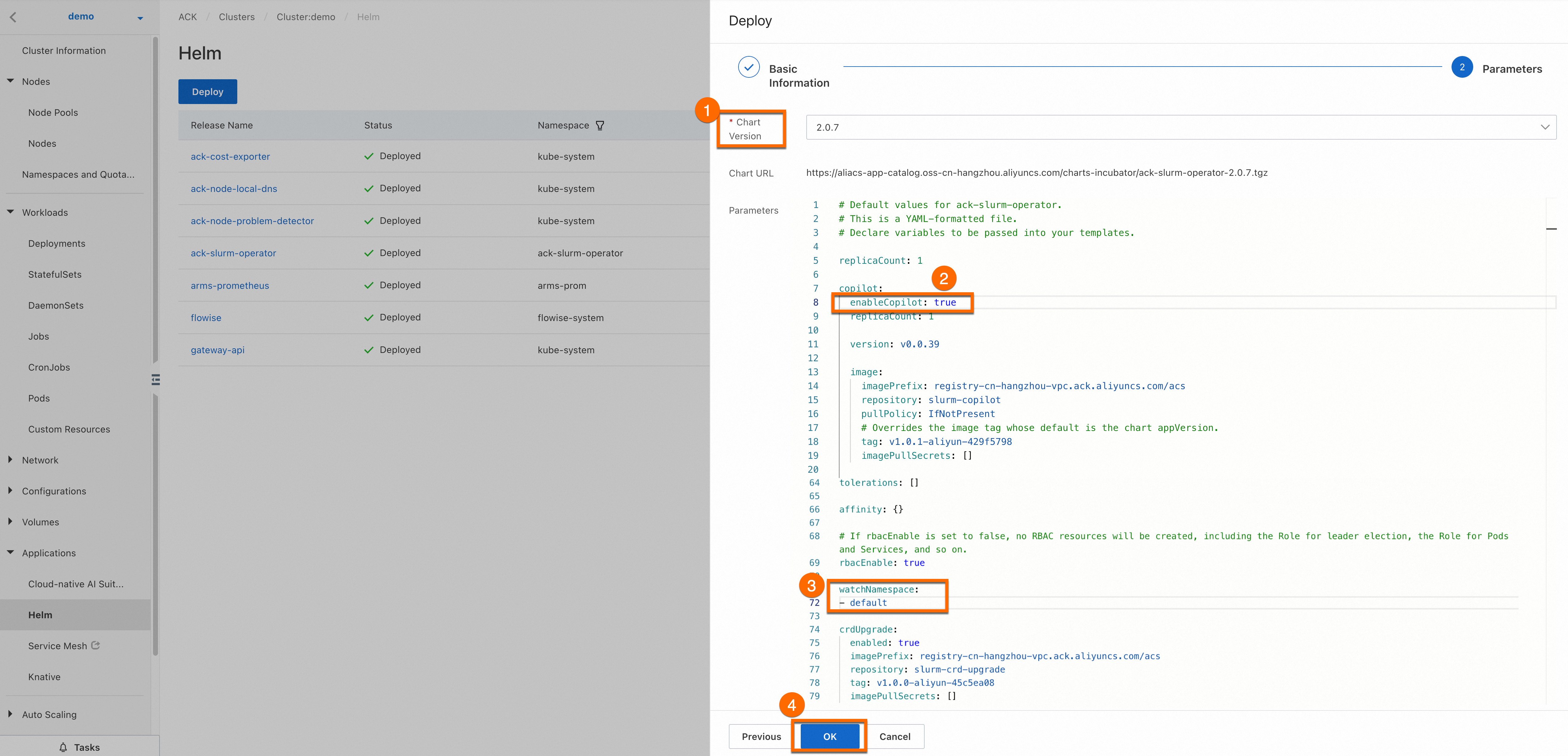Screen dimensions: 1568x756
Task: Click the back arrow icon in sidebar
Action: 13,17
